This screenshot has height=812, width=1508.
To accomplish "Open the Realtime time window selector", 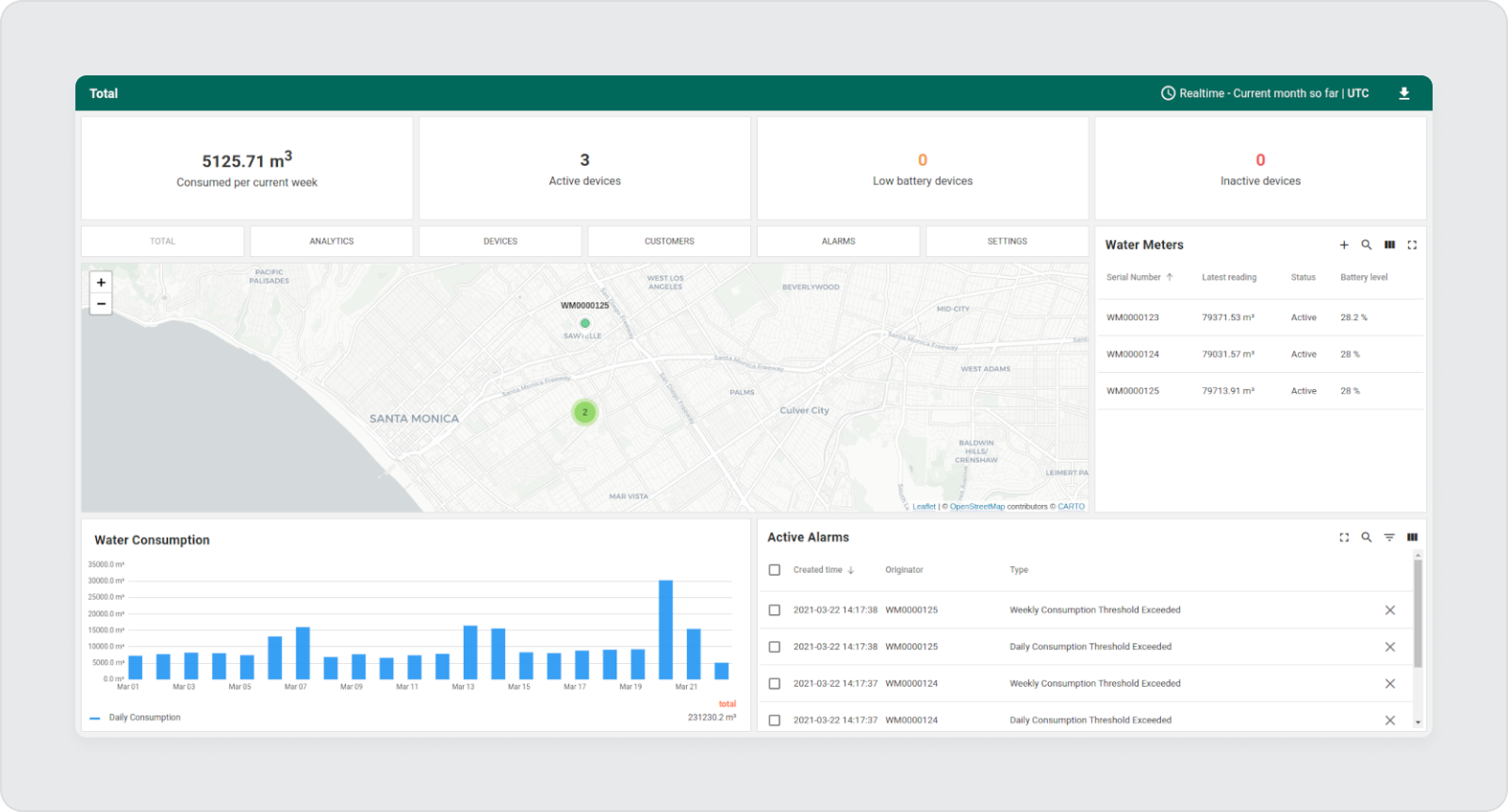I will [1265, 93].
